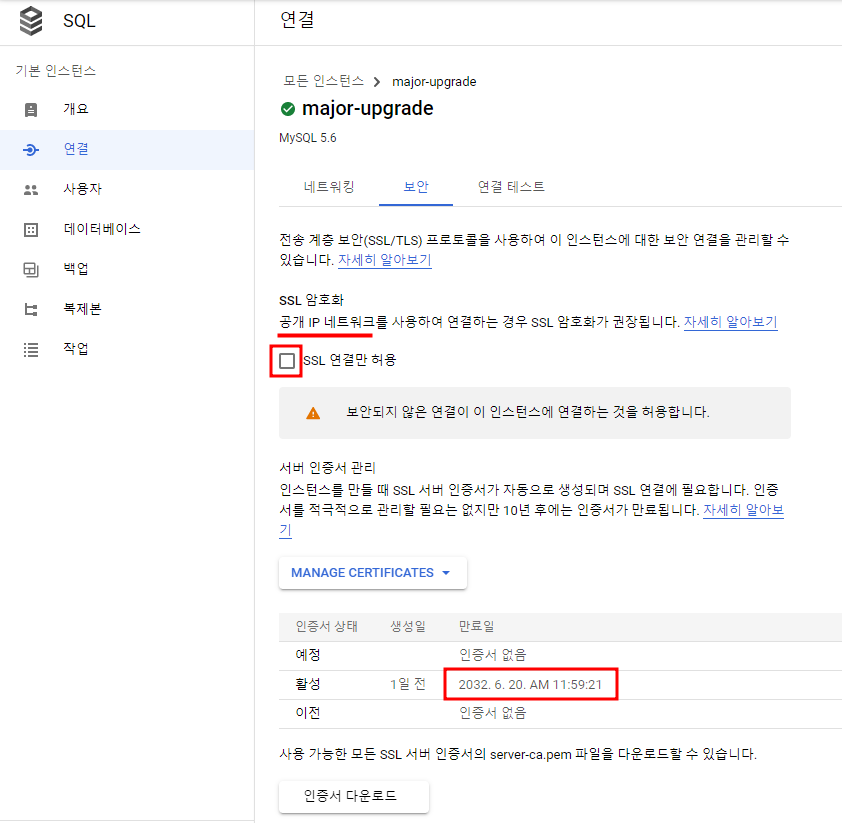
Task: Select the 보안 tab
Action: 416,187
